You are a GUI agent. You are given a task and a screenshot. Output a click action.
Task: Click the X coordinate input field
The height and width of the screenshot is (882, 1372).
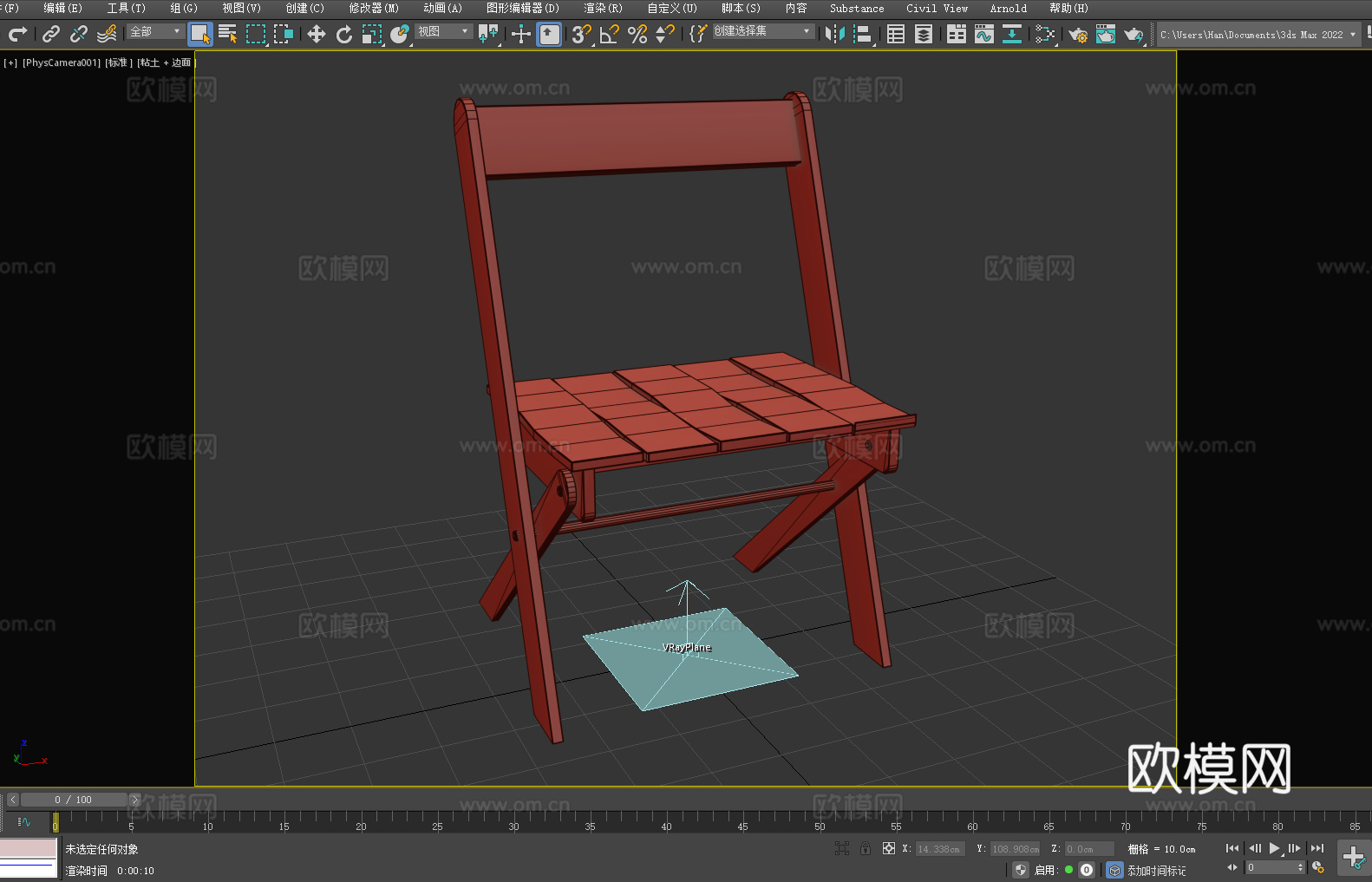pos(940,849)
